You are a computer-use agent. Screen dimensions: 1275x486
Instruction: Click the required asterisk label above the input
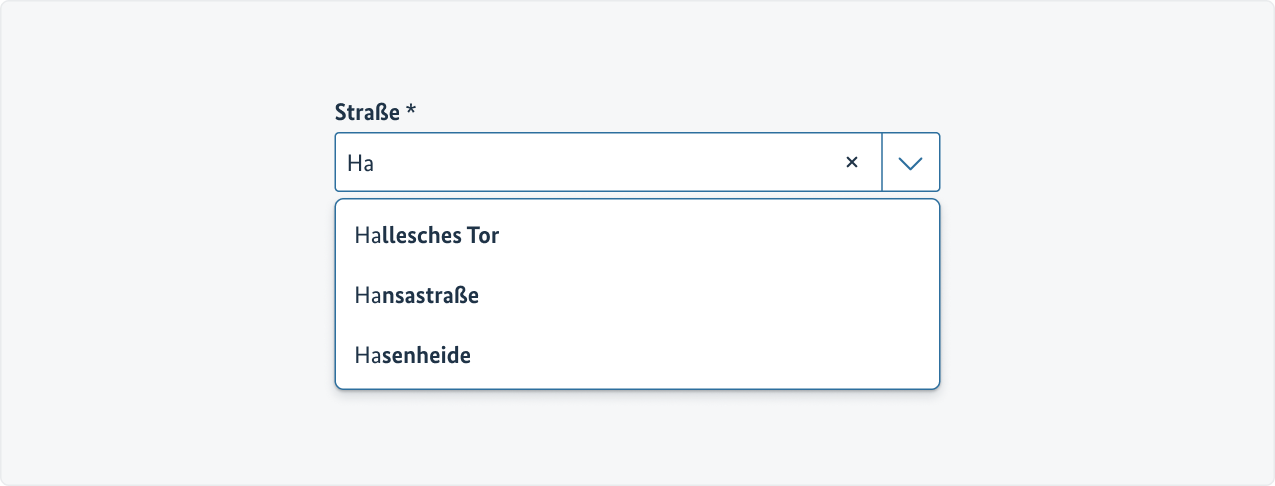pos(410,112)
